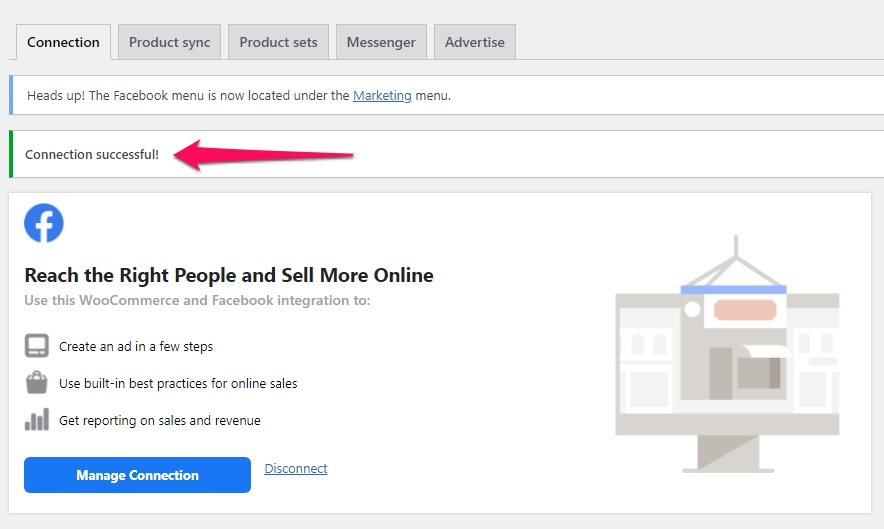Click the storefront monitor illustration

click(727, 354)
